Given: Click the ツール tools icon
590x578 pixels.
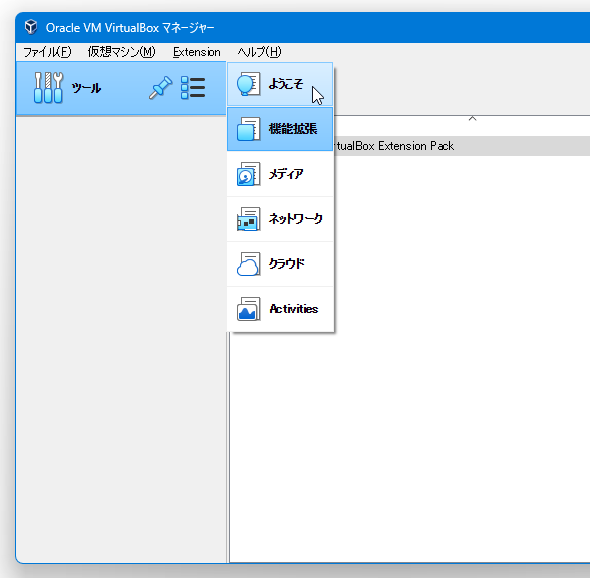Looking at the screenshot, I should click(48, 88).
